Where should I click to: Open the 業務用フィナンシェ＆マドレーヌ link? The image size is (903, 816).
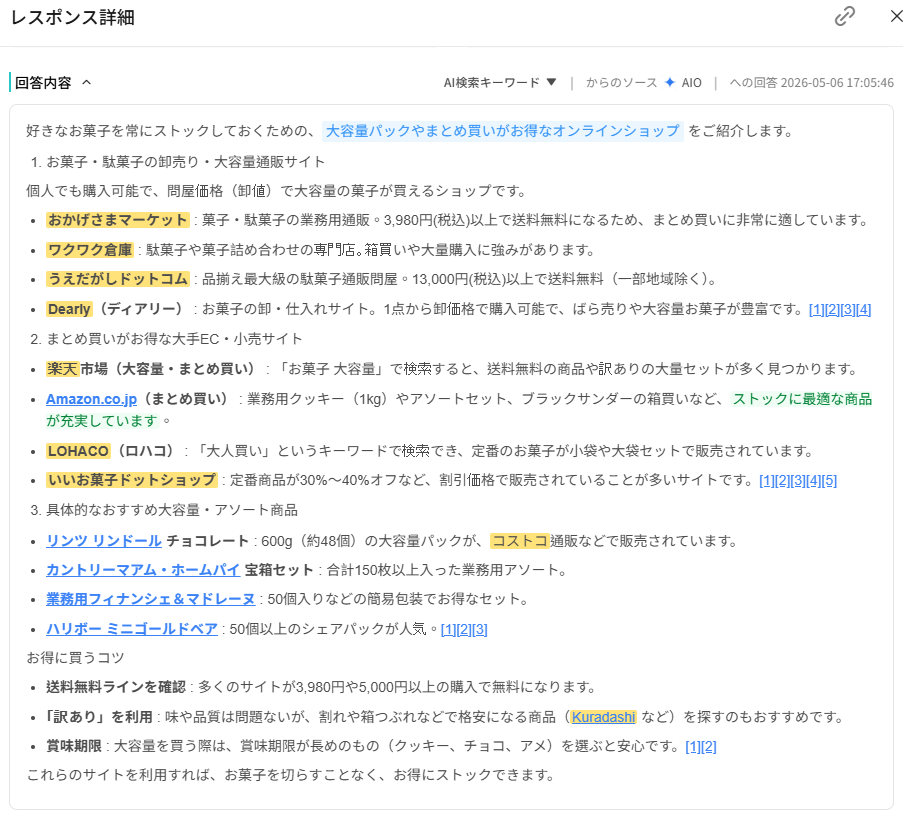click(150, 599)
